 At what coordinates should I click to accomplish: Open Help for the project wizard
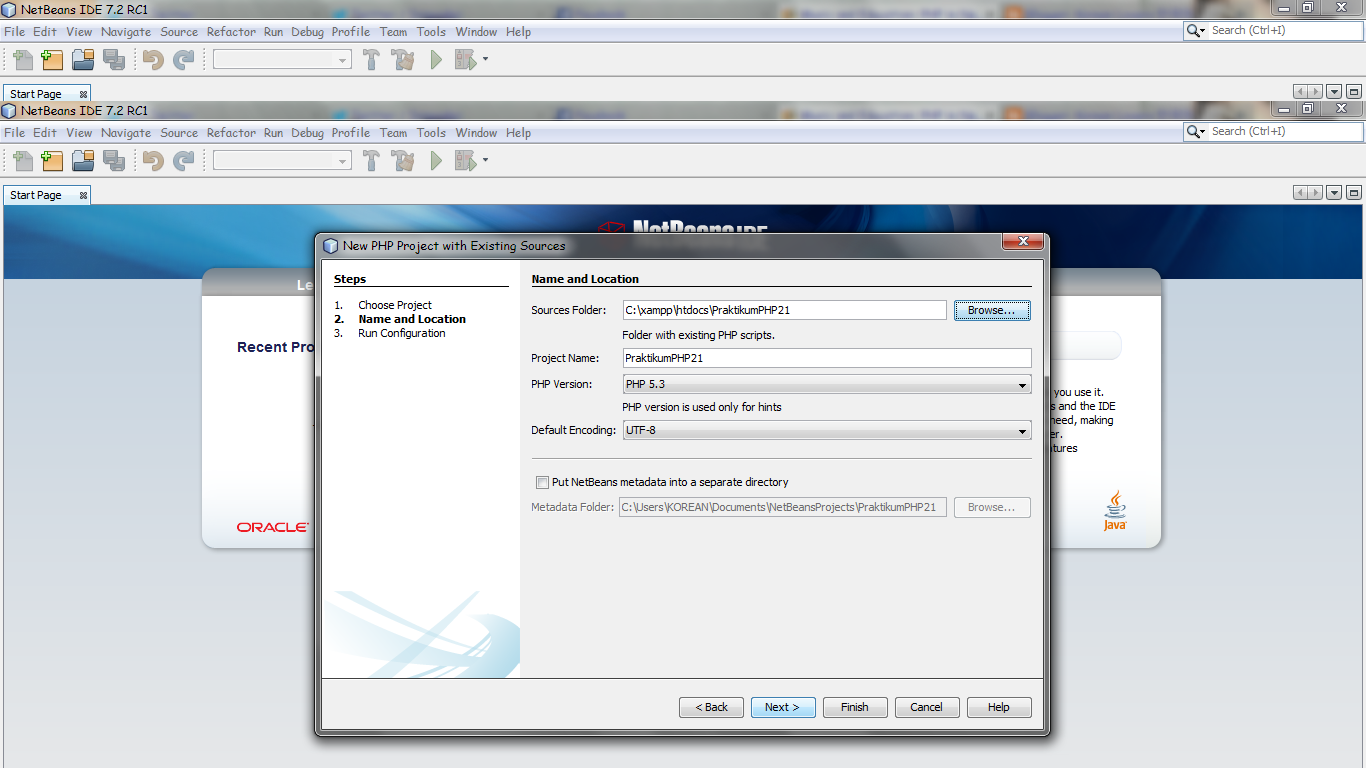point(999,707)
